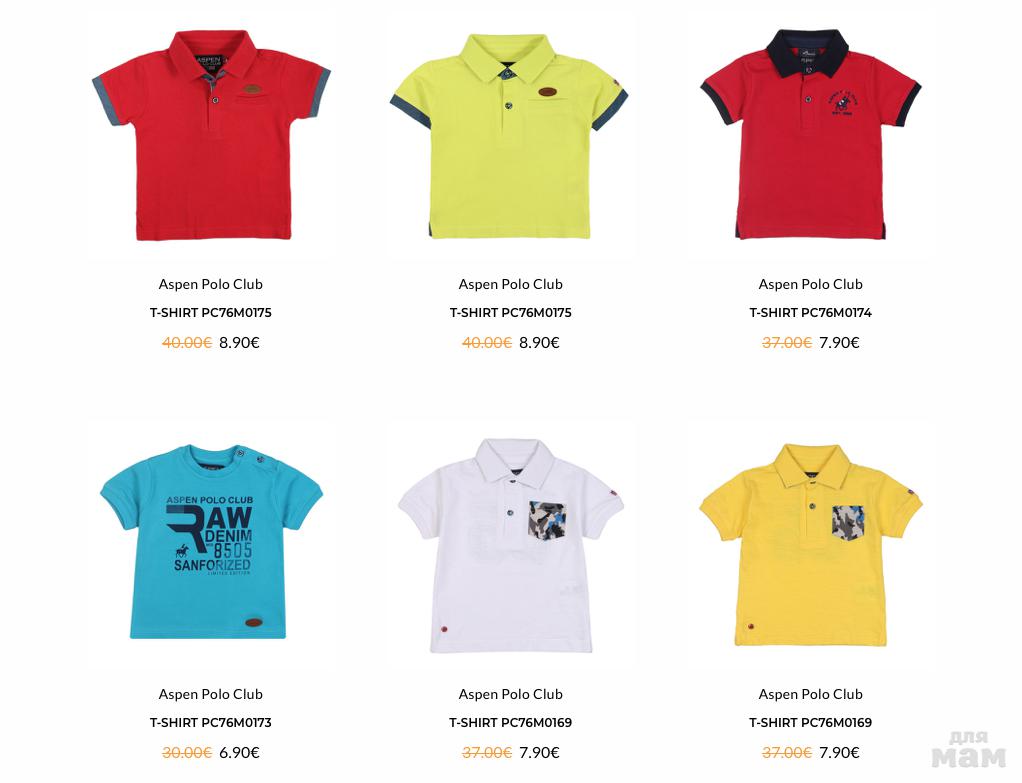Open the lime green polo shirt image
Screen dimensions: 1022x783
510,136
